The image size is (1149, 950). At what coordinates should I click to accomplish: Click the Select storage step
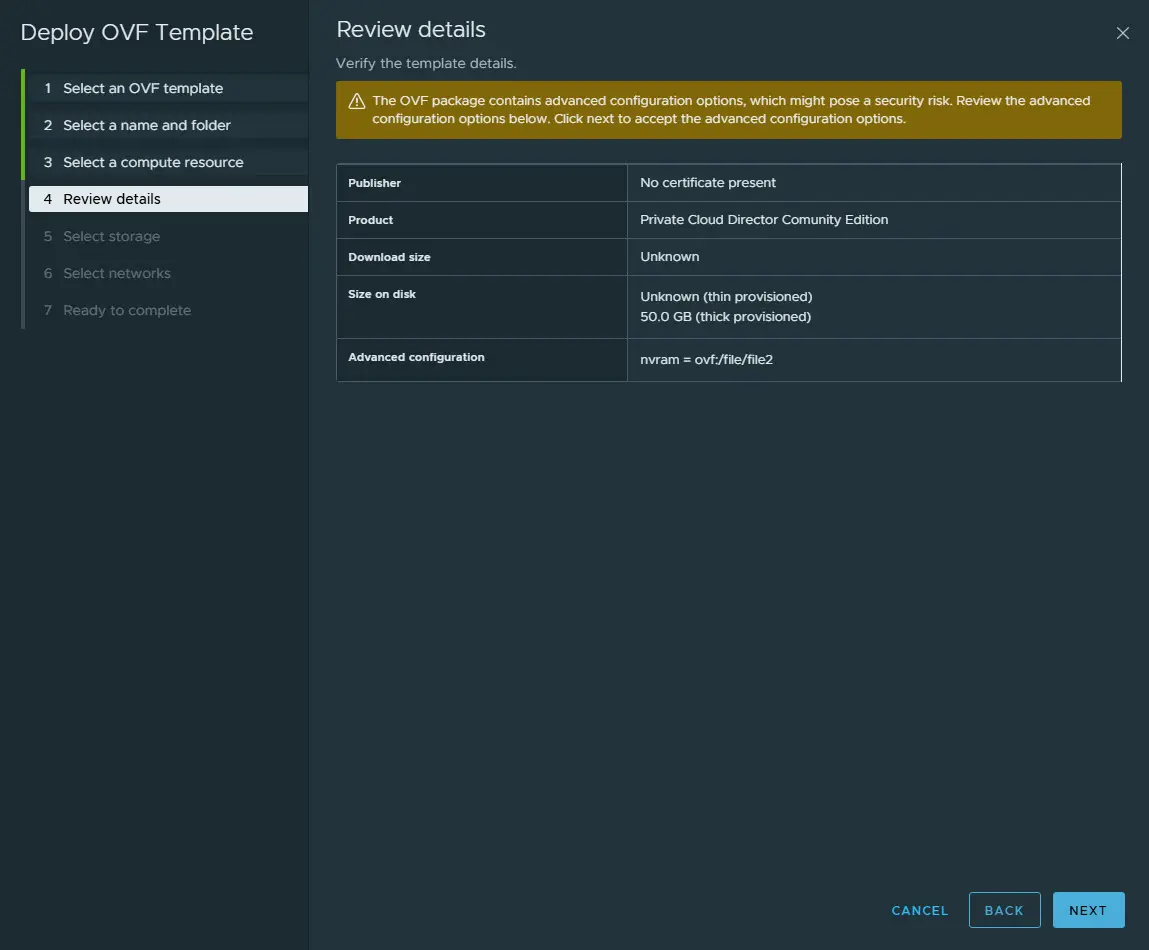coord(111,236)
